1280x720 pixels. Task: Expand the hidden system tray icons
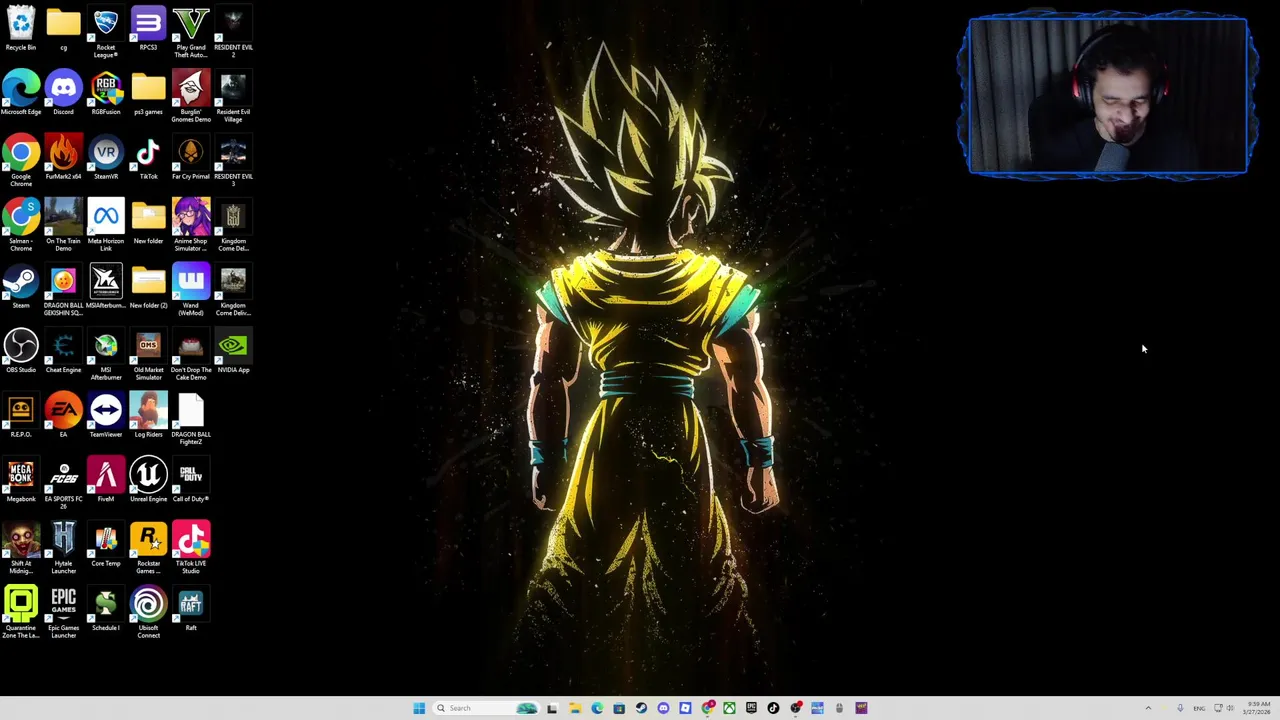[1148, 708]
